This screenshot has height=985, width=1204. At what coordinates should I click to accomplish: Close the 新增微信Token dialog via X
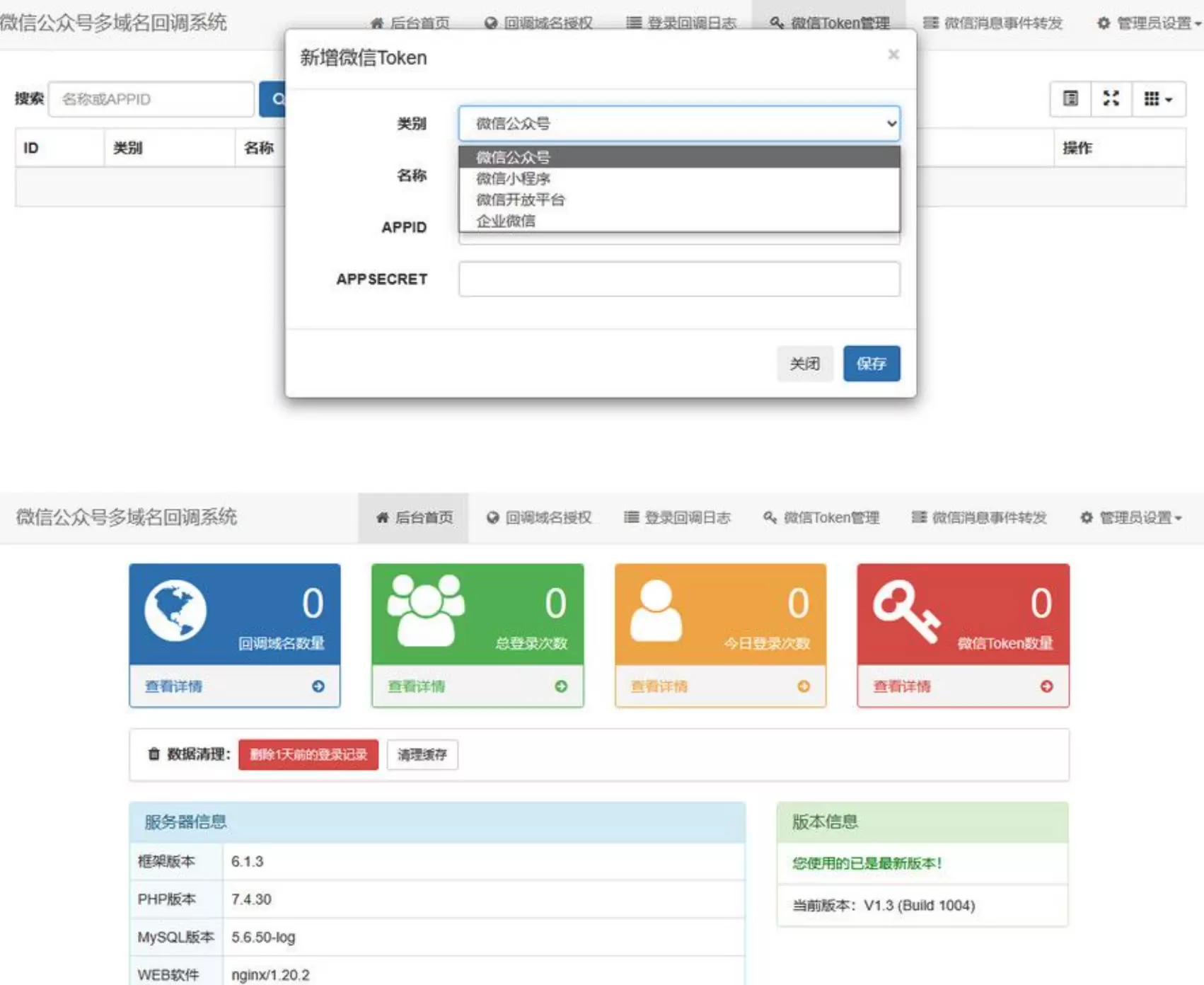[893, 54]
